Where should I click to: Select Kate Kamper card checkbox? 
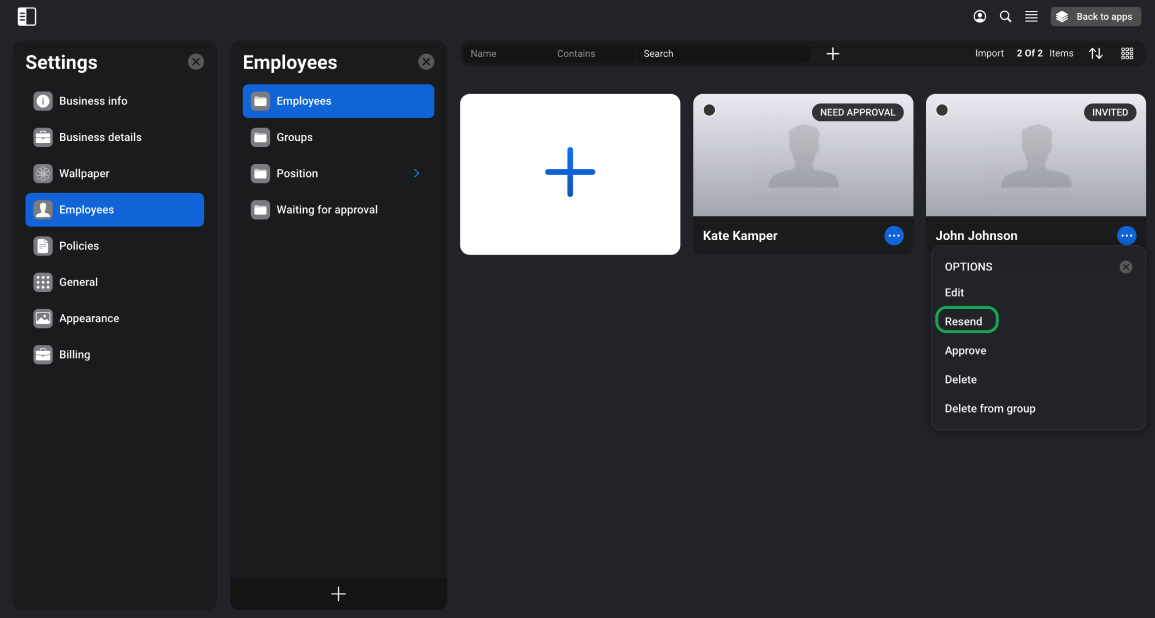pos(709,110)
